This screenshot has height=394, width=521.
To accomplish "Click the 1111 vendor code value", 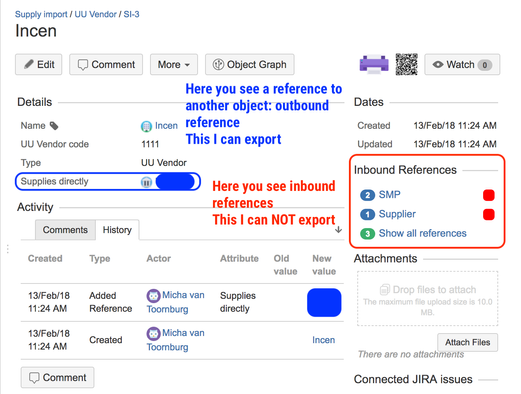I will pyautogui.click(x=150, y=144).
